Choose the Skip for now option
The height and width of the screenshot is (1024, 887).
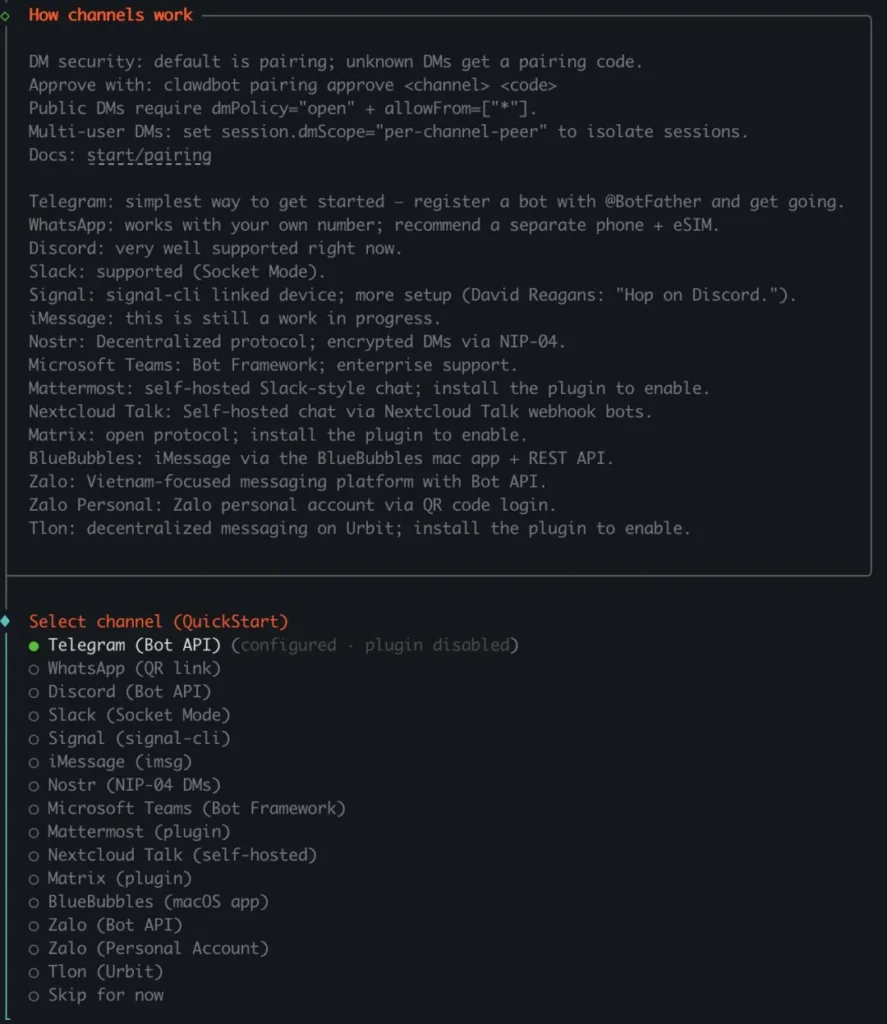pos(105,995)
